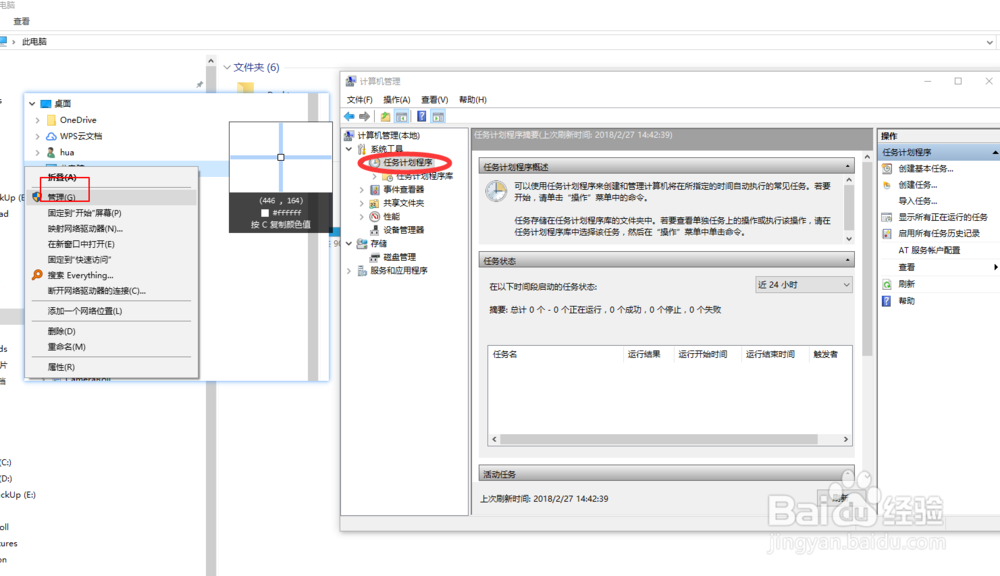Select the 事件查看器 node icon

373,188
